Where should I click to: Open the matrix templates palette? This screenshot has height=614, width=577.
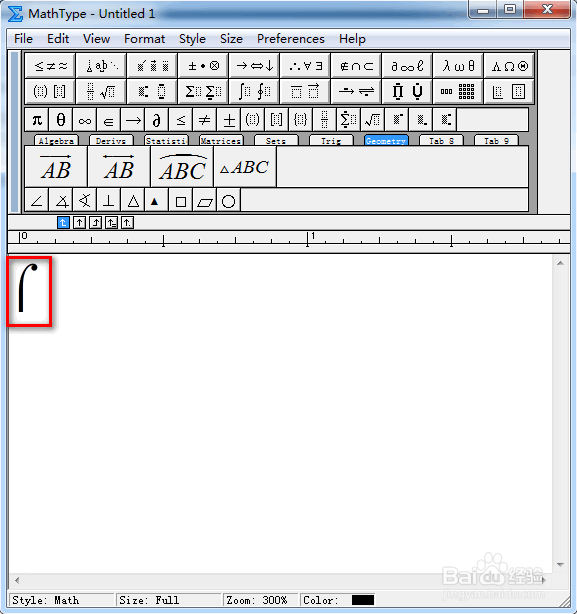(x=458, y=92)
